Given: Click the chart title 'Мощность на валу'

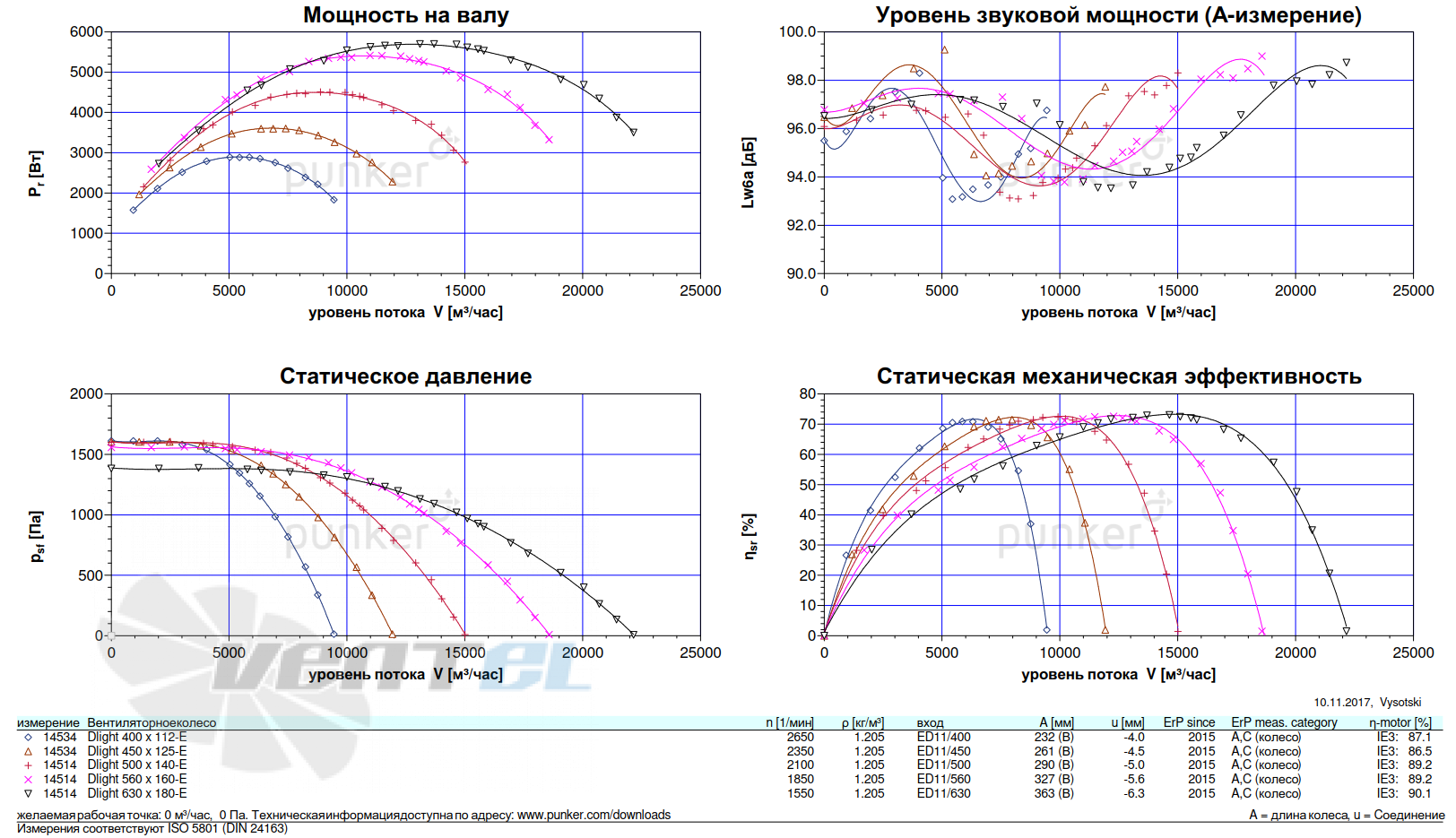Looking at the screenshot, I should pyautogui.click(x=406, y=15).
